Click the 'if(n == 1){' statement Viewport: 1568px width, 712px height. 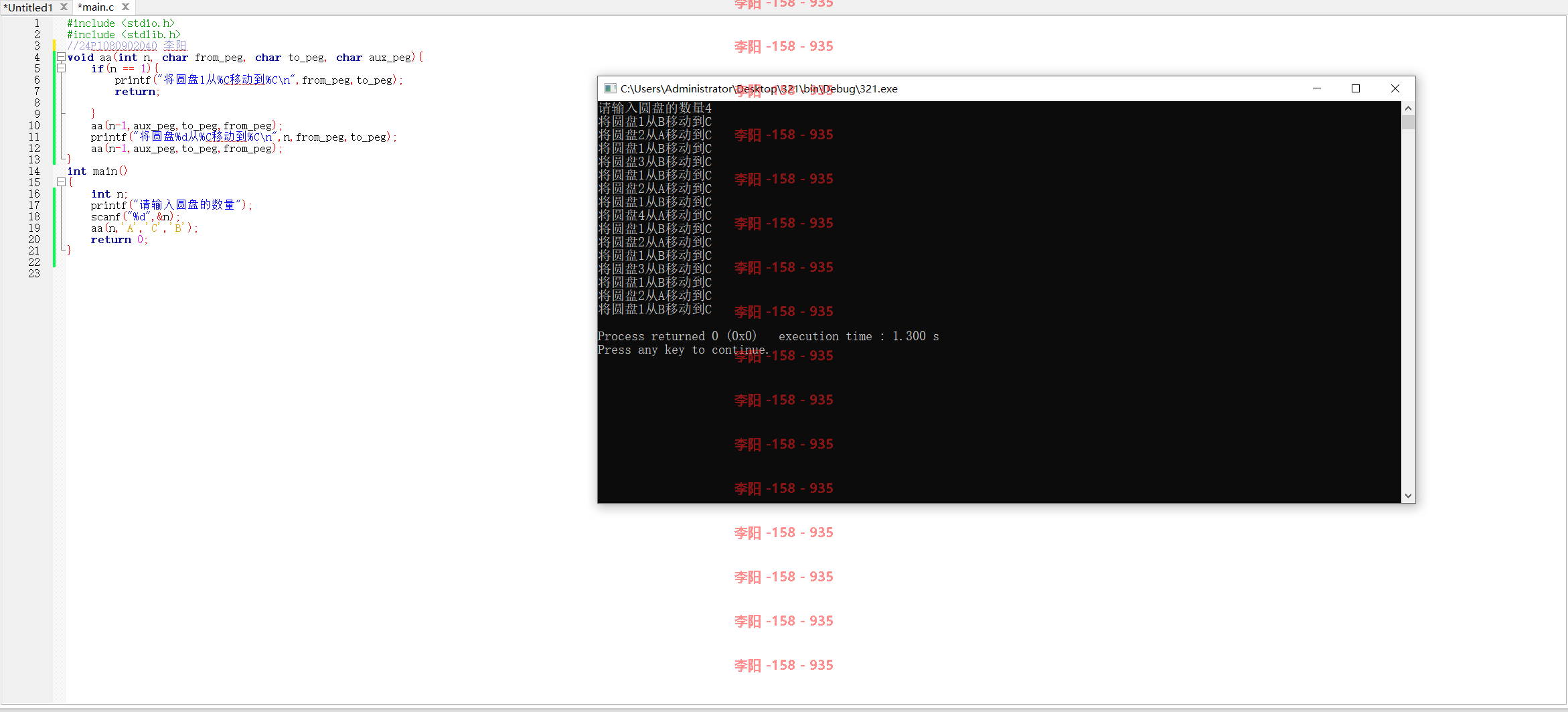pos(125,69)
